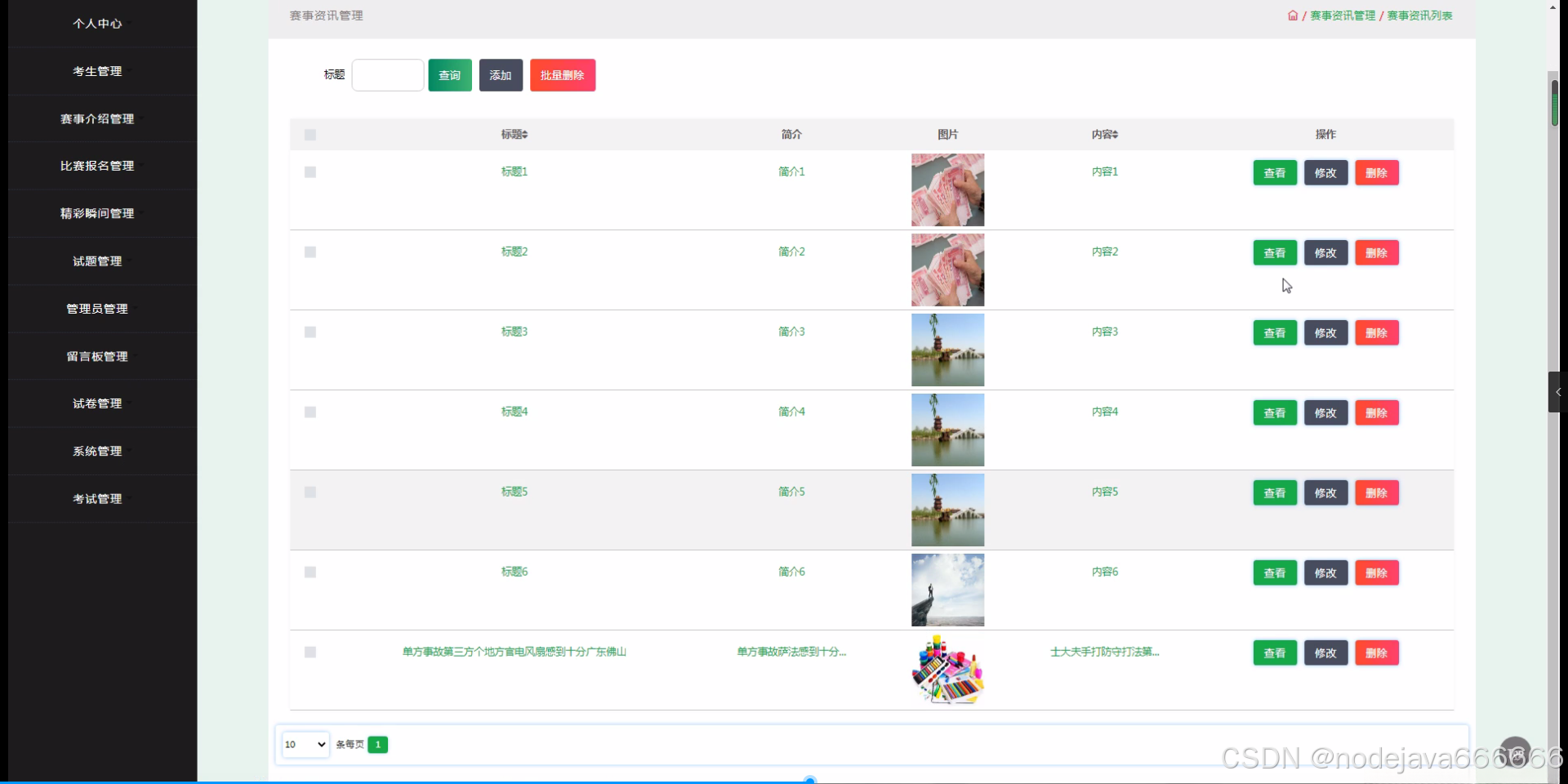
Task: Sort the table by the 标题 column
Action: (x=514, y=134)
